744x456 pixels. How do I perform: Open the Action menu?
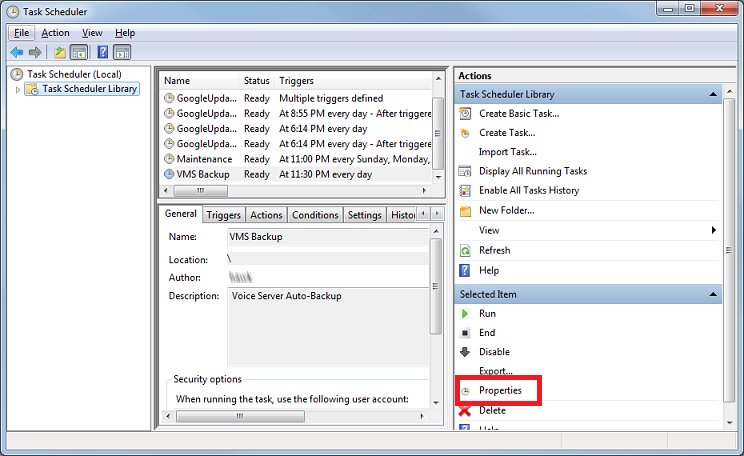pyautogui.click(x=55, y=33)
